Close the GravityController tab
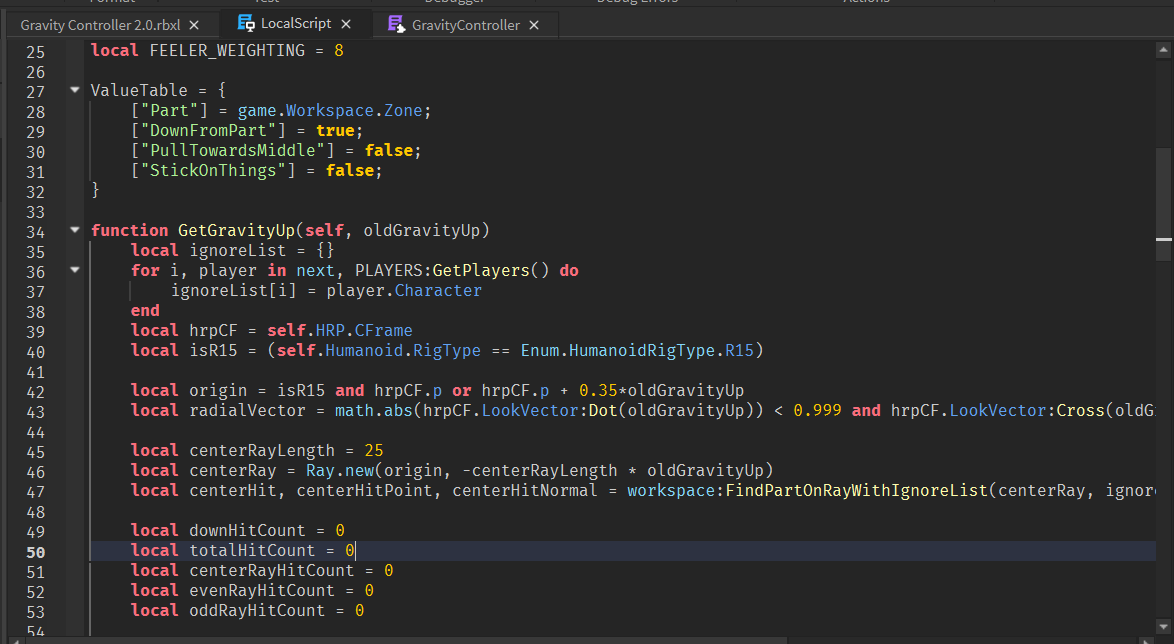The width and height of the screenshot is (1174, 644). point(534,25)
